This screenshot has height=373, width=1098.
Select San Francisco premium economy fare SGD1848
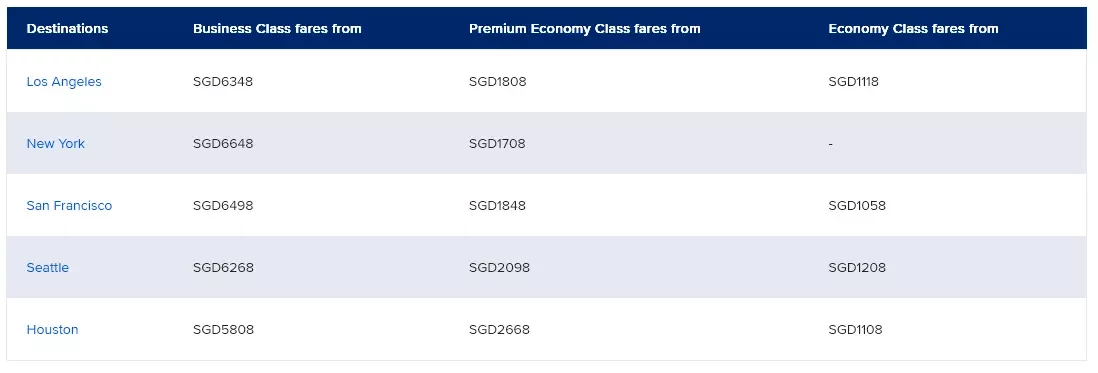(x=497, y=206)
